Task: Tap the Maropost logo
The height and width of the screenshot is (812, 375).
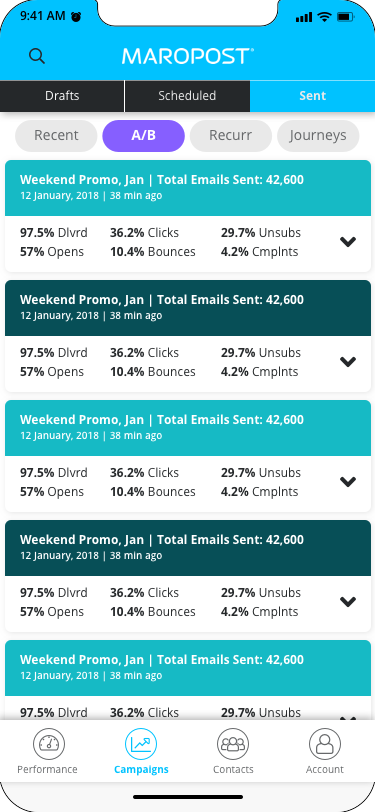Action: coord(188,56)
